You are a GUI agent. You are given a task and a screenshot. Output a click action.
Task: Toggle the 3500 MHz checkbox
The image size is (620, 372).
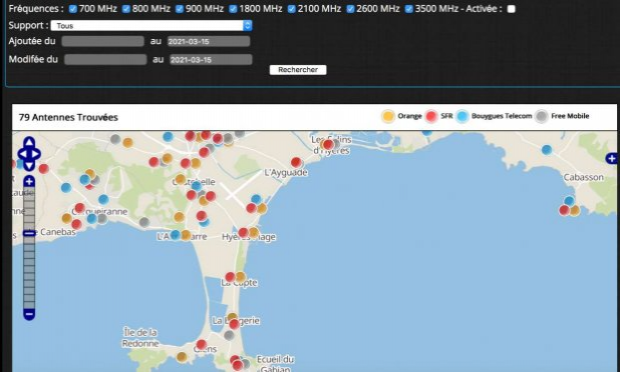[409, 9]
